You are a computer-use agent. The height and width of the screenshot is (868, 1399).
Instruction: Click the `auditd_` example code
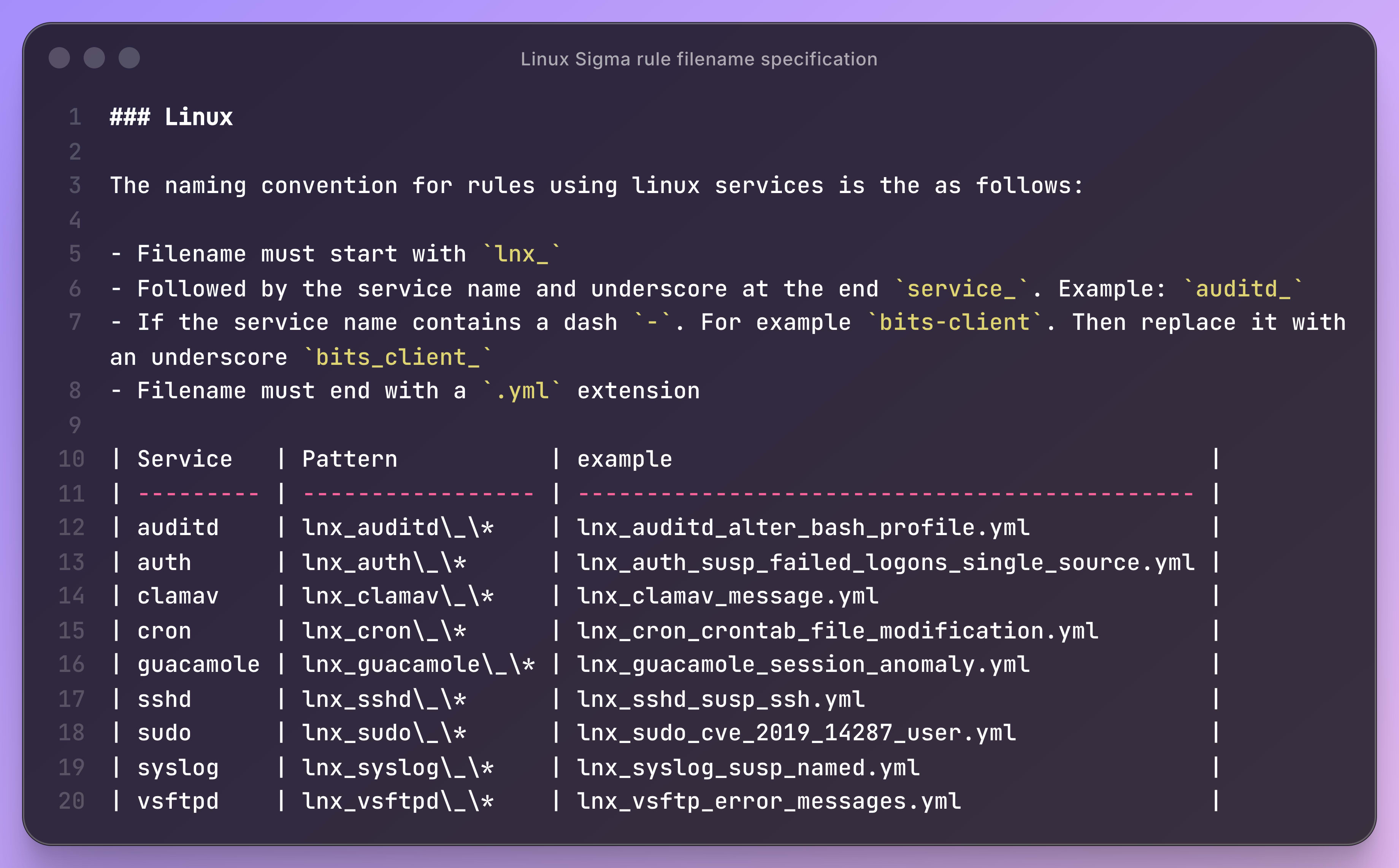point(1243,288)
